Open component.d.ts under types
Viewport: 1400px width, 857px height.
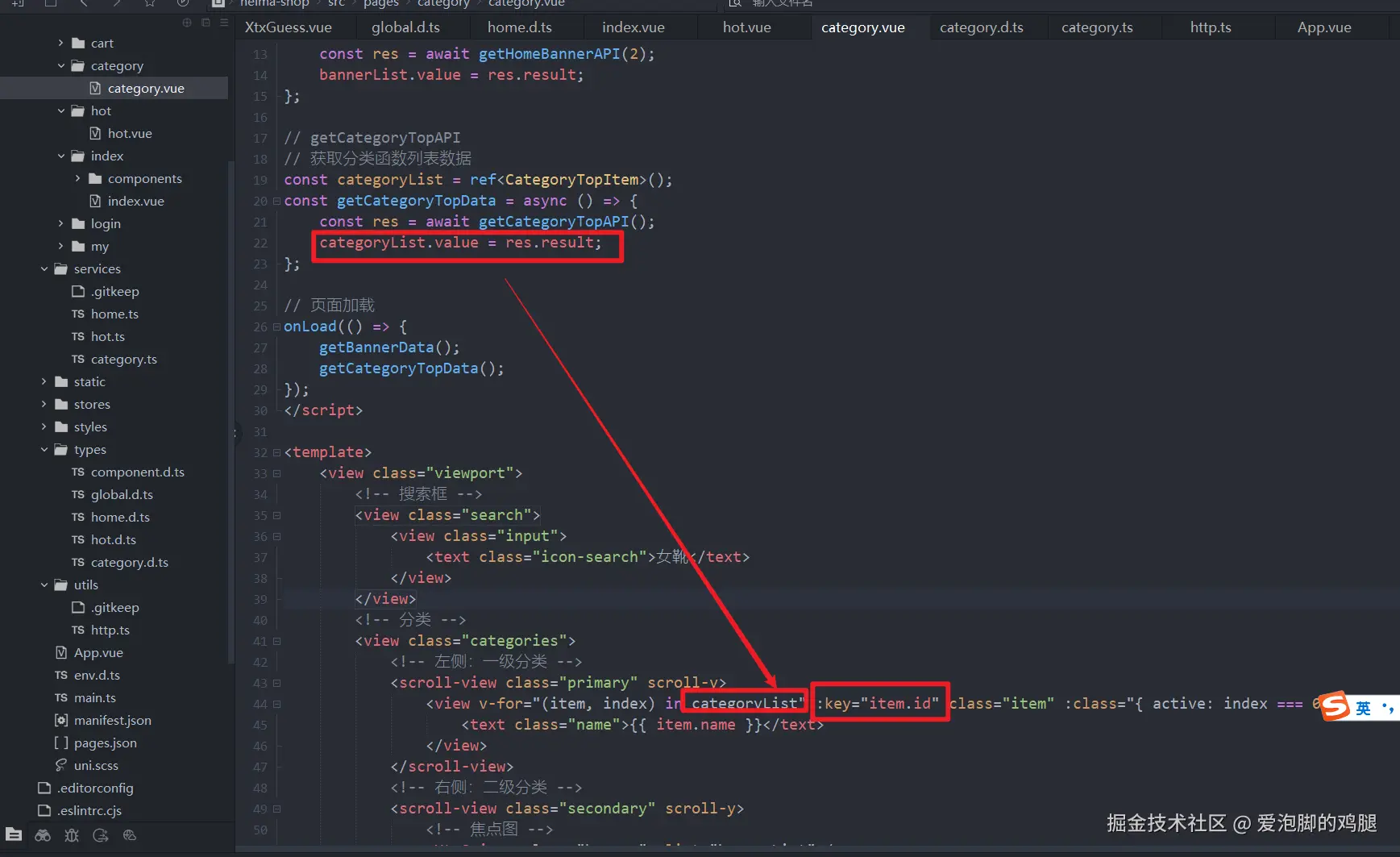pos(138,472)
